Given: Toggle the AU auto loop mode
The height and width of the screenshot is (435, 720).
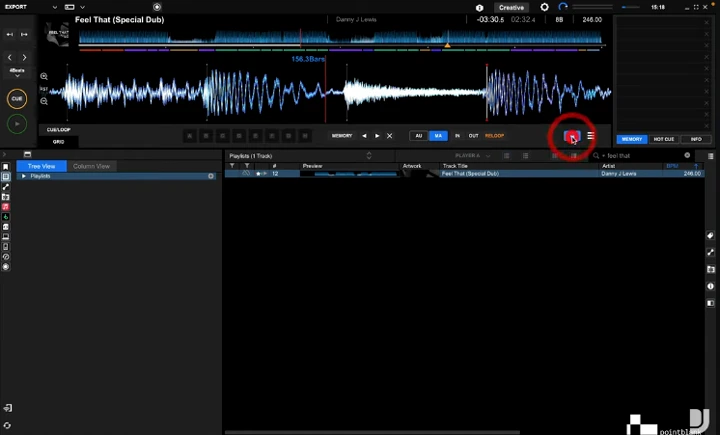Looking at the screenshot, I should (419, 136).
